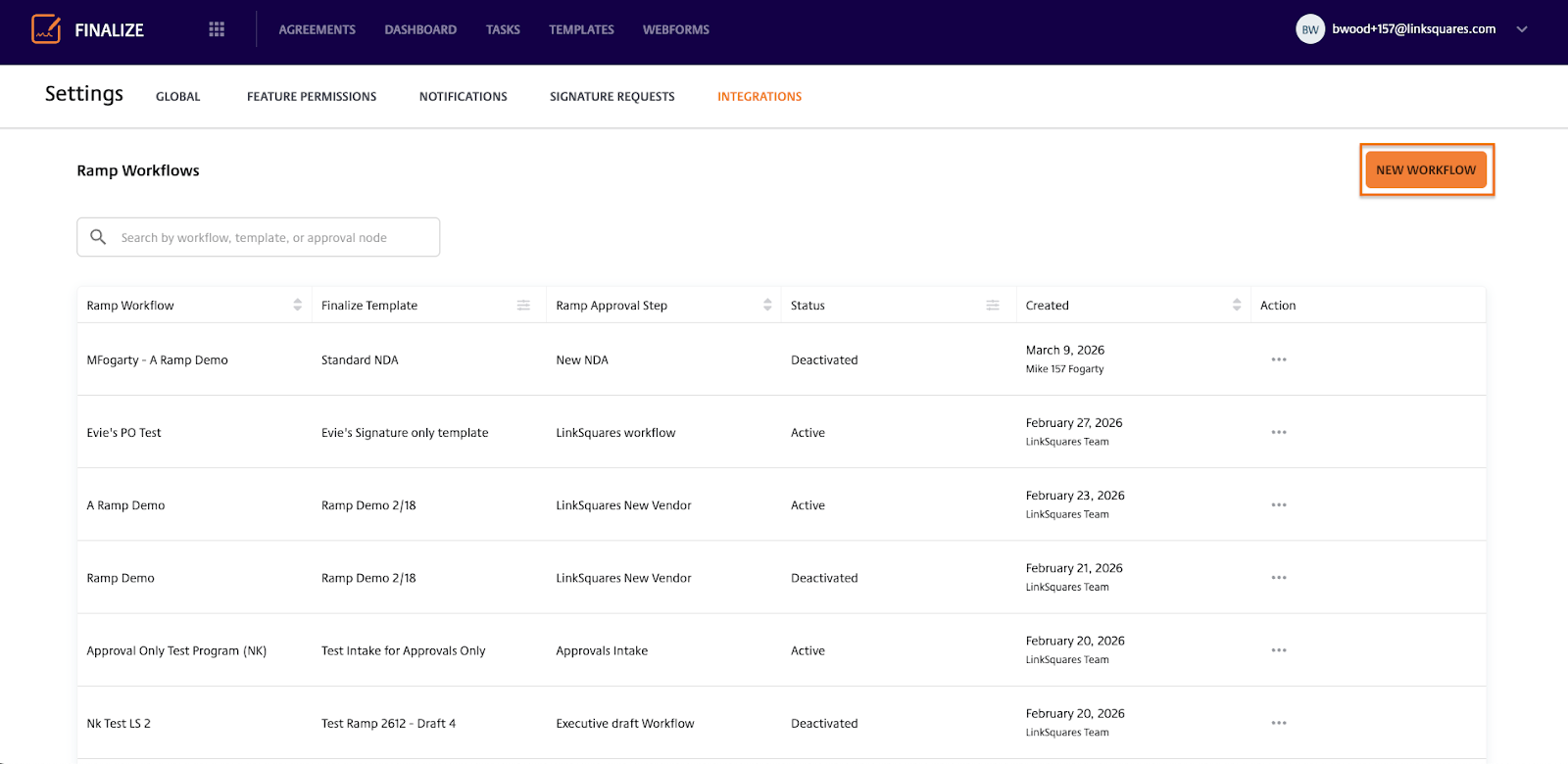Click the search magnifier icon
Screen dimensions: 1568x764
[x=98, y=237]
